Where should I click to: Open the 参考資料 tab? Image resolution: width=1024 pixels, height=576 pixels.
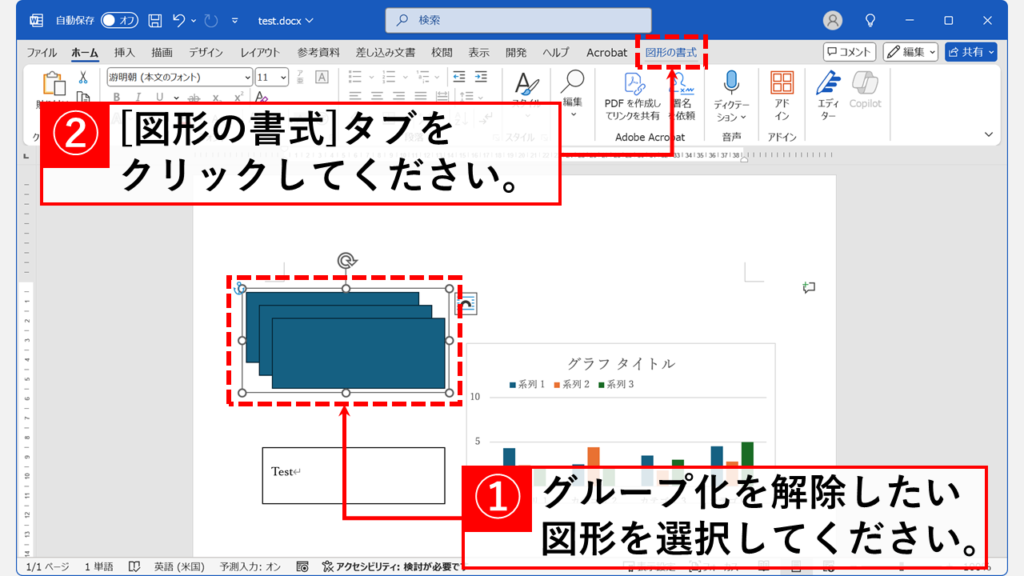(318, 52)
